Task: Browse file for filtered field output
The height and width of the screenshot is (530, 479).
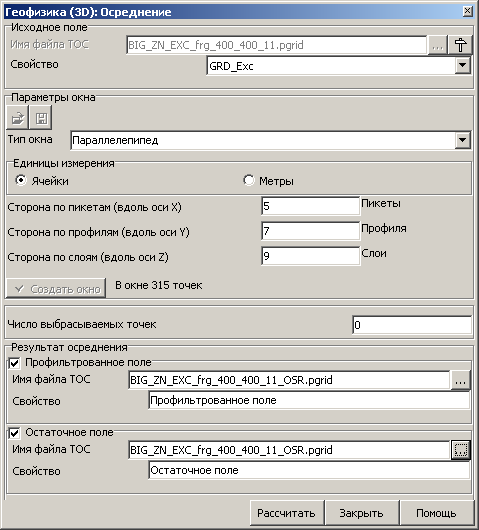Action: coord(460,380)
